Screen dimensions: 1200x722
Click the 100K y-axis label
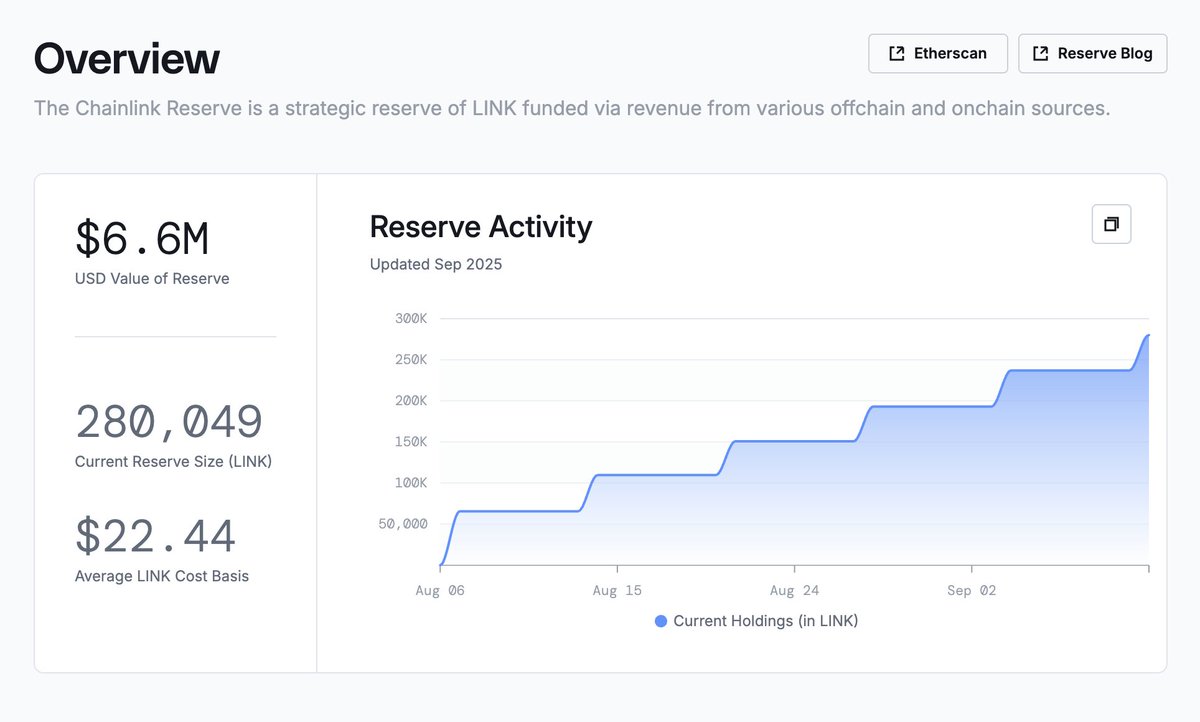[x=411, y=483]
